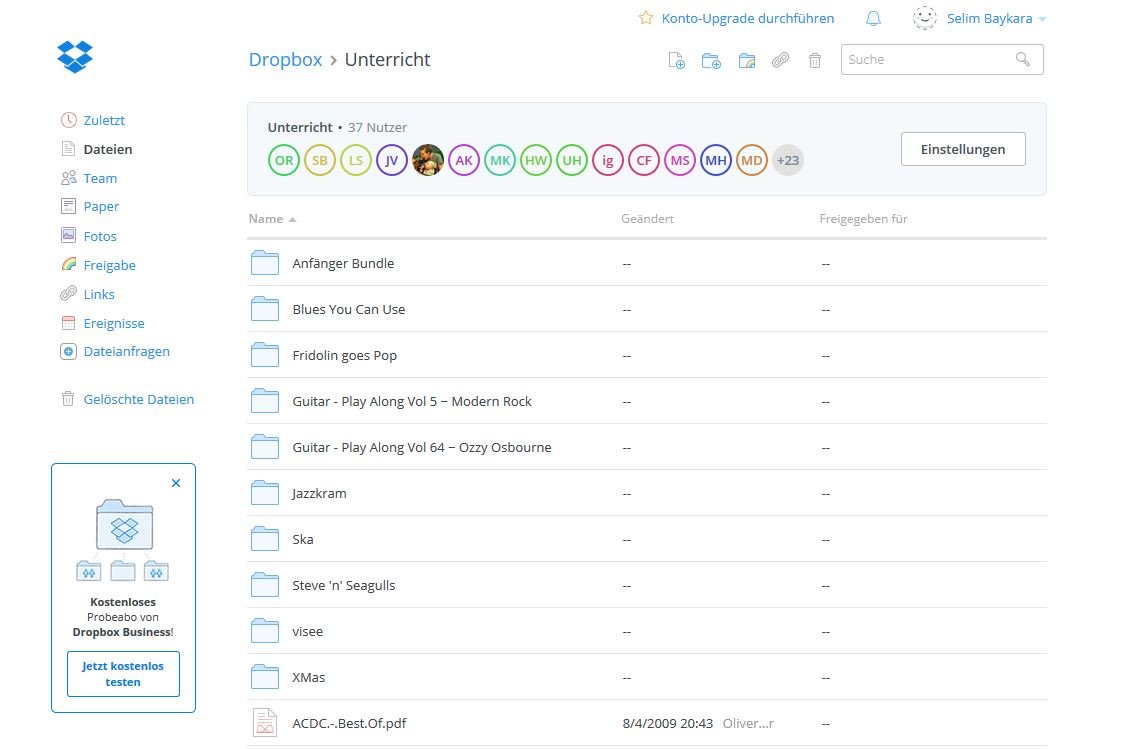
Task: Open Team in the sidebar
Action: point(100,178)
